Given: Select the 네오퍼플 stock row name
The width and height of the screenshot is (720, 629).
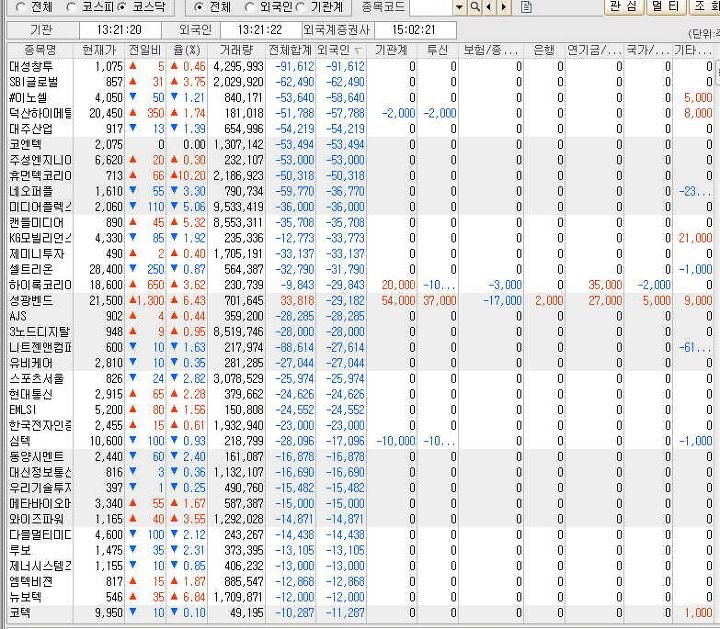Looking at the screenshot, I should coord(31,191).
